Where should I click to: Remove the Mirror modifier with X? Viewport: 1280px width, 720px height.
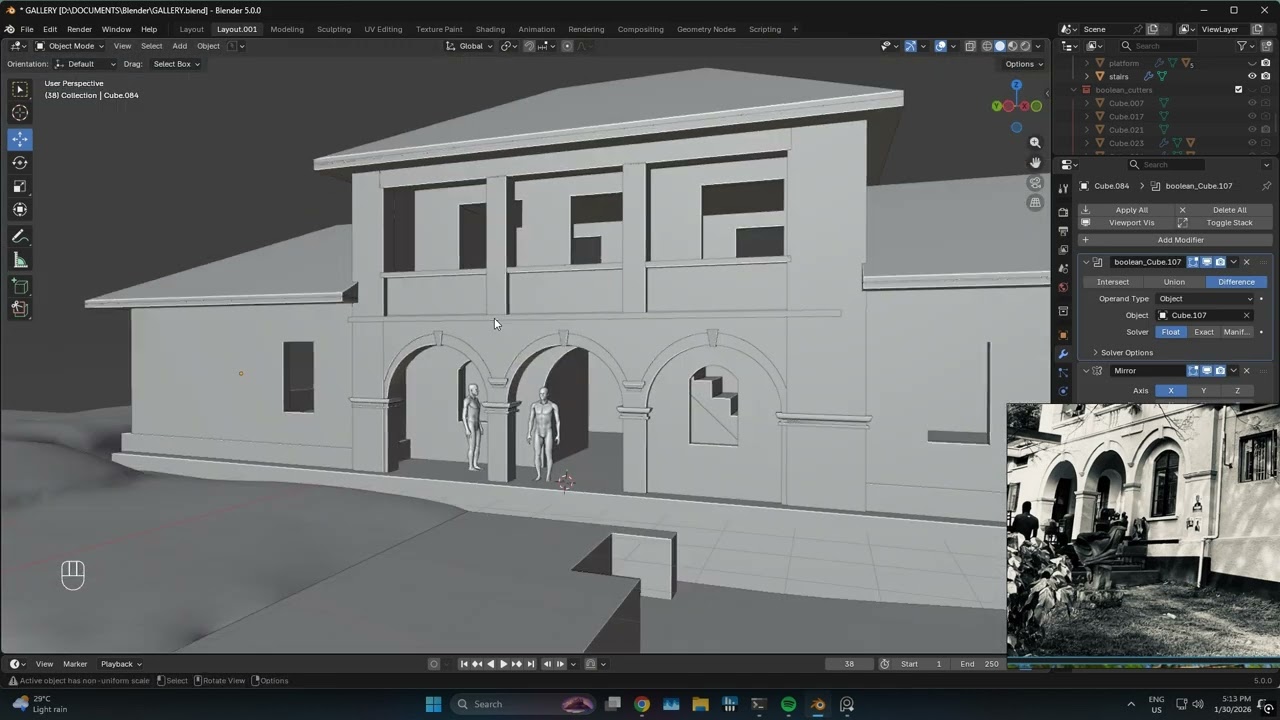click(x=1246, y=371)
